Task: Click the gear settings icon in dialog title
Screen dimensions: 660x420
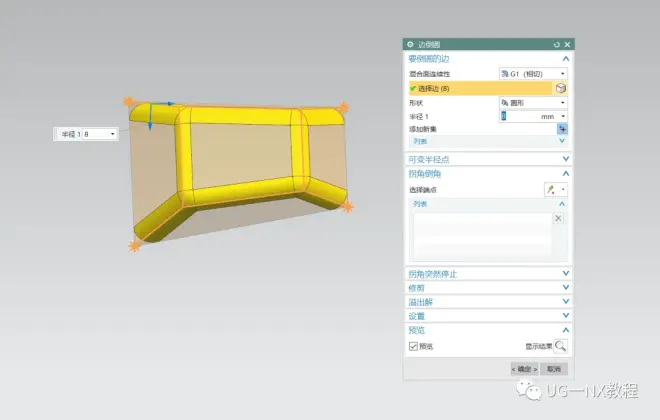Action: pyautogui.click(x=409, y=45)
